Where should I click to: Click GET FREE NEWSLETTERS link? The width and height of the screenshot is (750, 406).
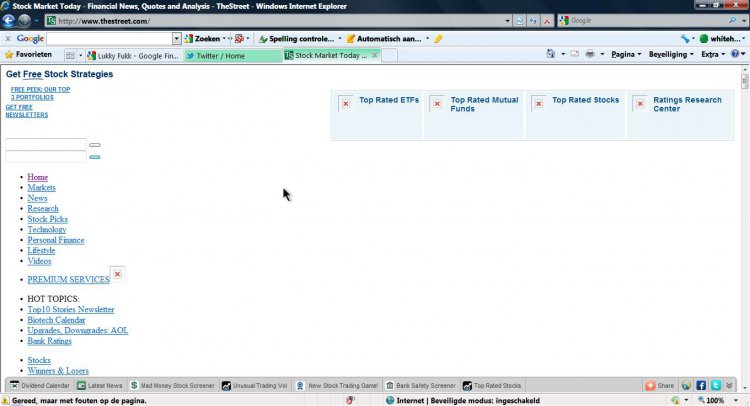[27, 111]
